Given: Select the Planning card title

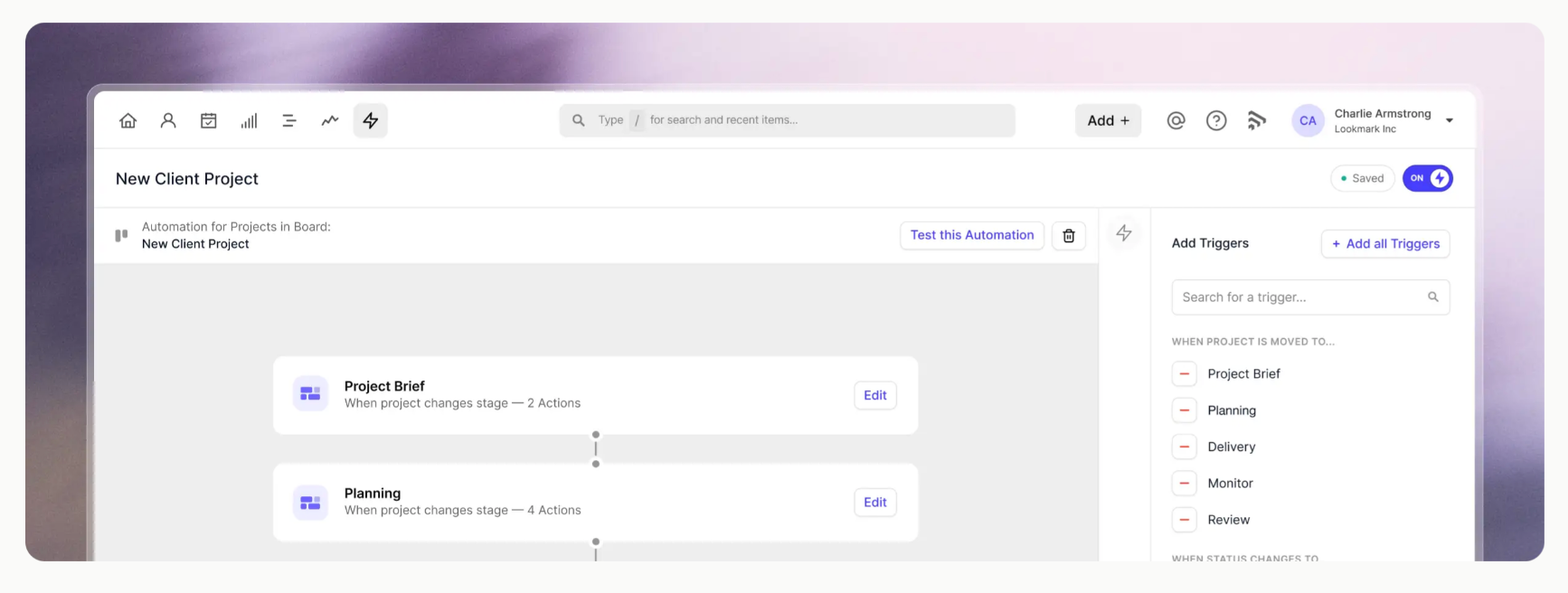Looking at the screenshot, I should pyautogui.click(x=373, y=494).
